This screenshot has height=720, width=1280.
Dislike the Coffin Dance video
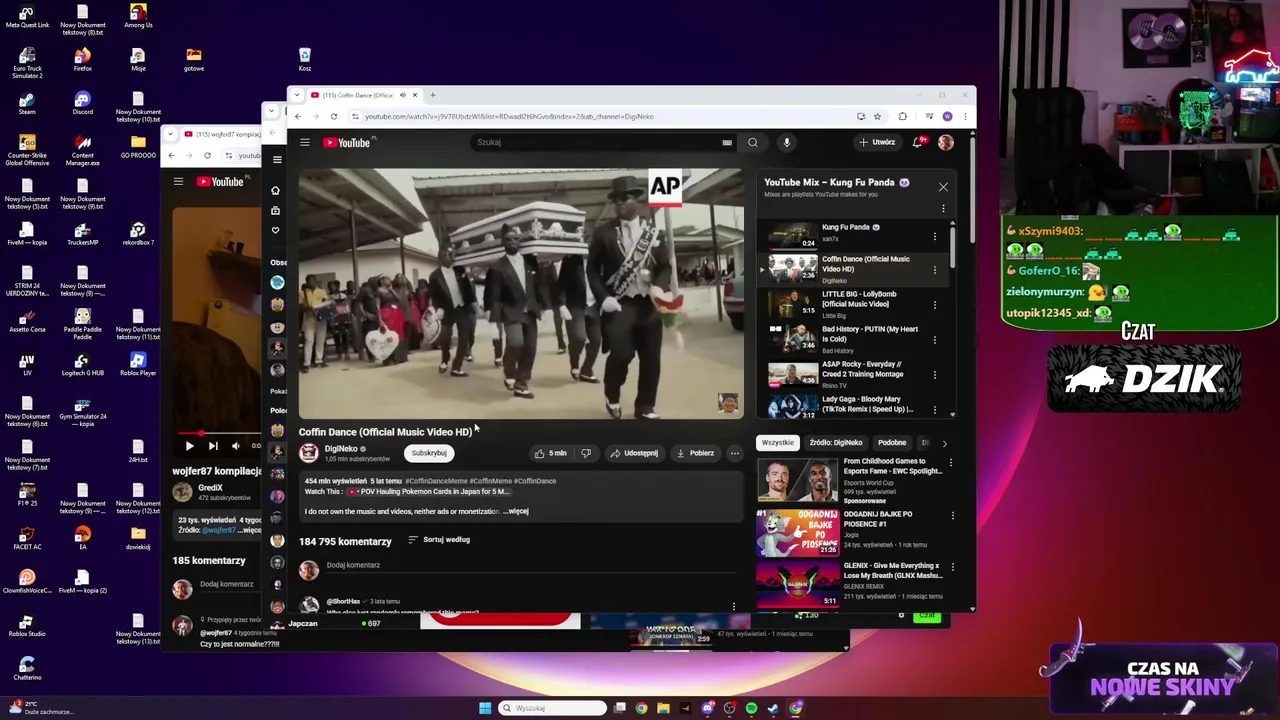coord(586,453)
